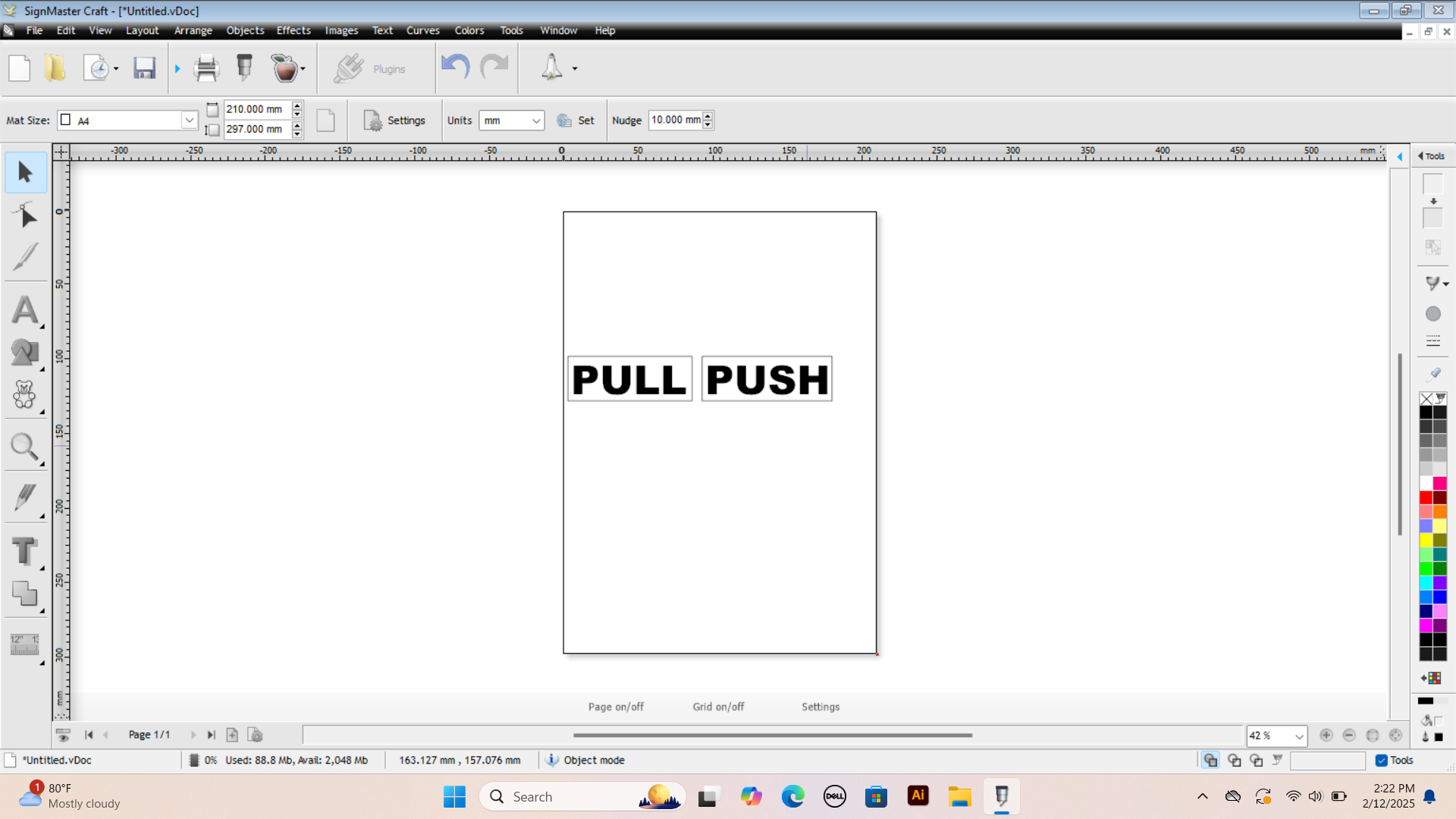Go to first page arrow

click(x=89, y=735)
